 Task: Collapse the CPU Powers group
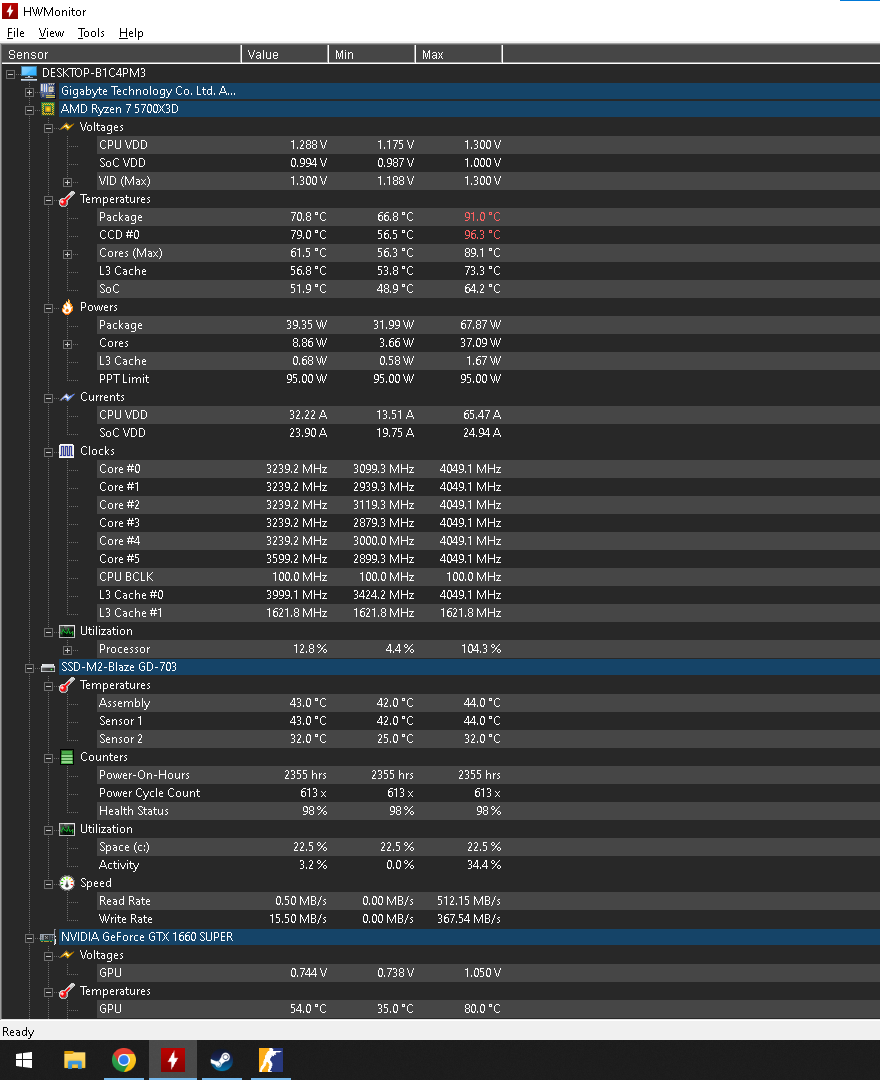coord(48,308)
